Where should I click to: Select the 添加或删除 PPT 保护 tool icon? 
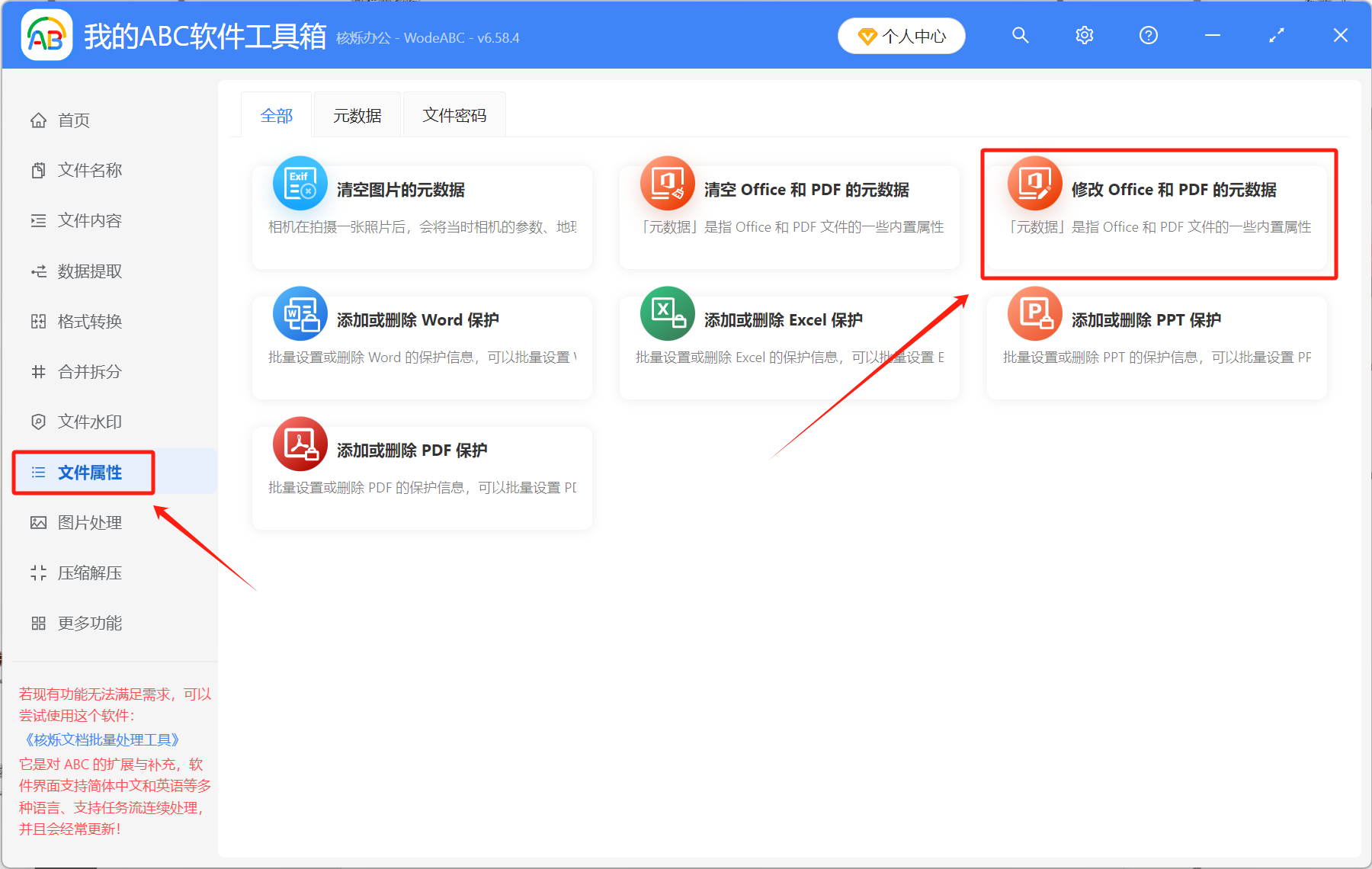(1034, 313)
